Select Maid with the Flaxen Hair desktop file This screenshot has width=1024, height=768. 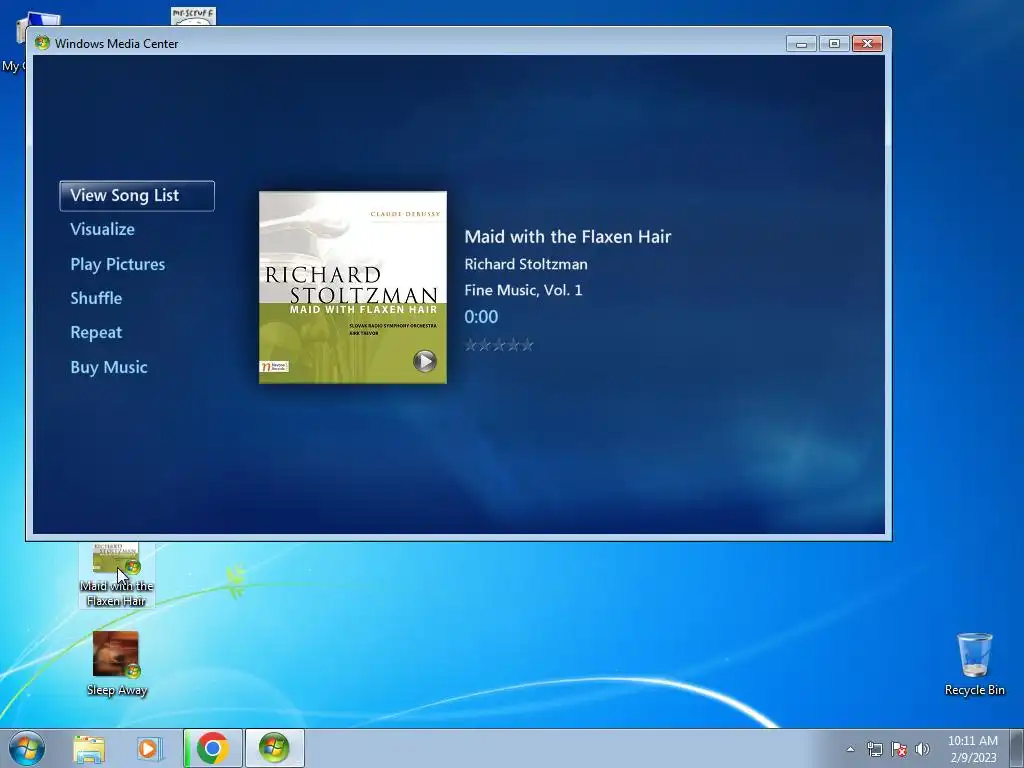click(116, 575)
